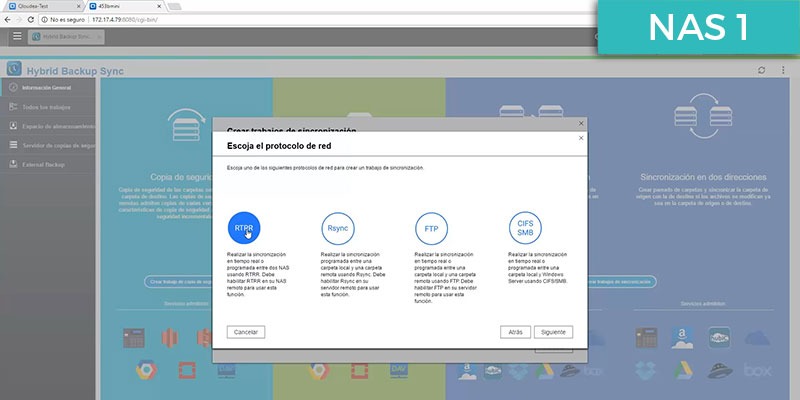Select the CIFS SMB protocol circle
800x400 pixels.
(x=525, y=228)
